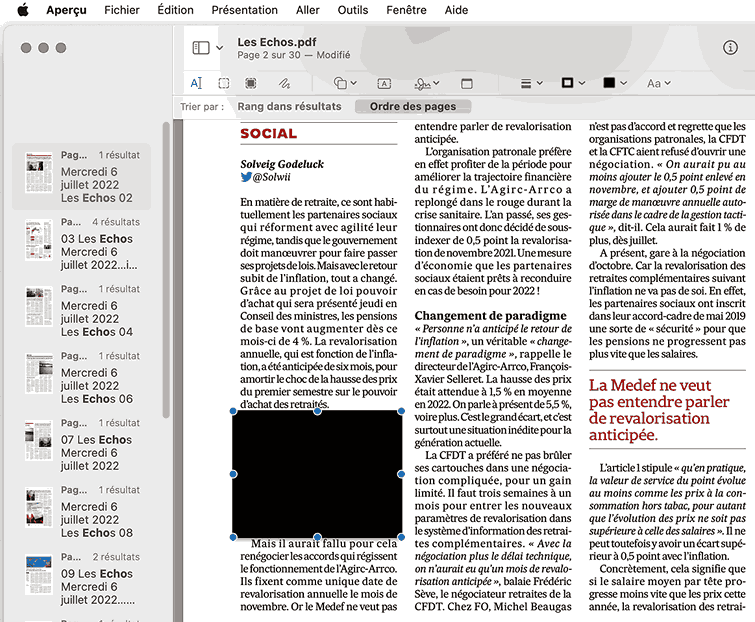Screen dimensions: 755x622
Task: Click the Les Echos.pdf window title
Action: pos(277,42)
